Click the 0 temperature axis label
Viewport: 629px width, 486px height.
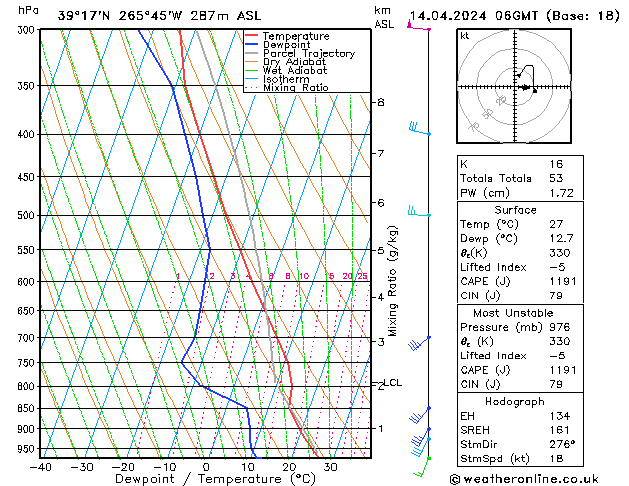click(x=206, y=467)
